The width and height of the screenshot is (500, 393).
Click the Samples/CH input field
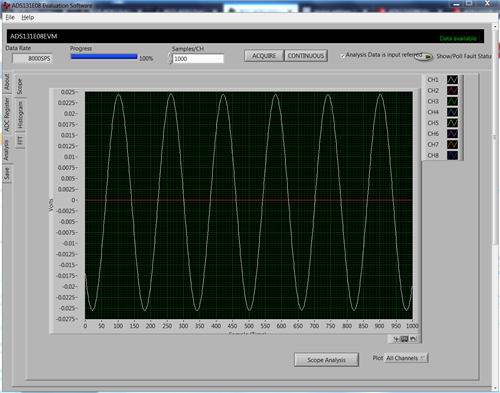[198, 59]
